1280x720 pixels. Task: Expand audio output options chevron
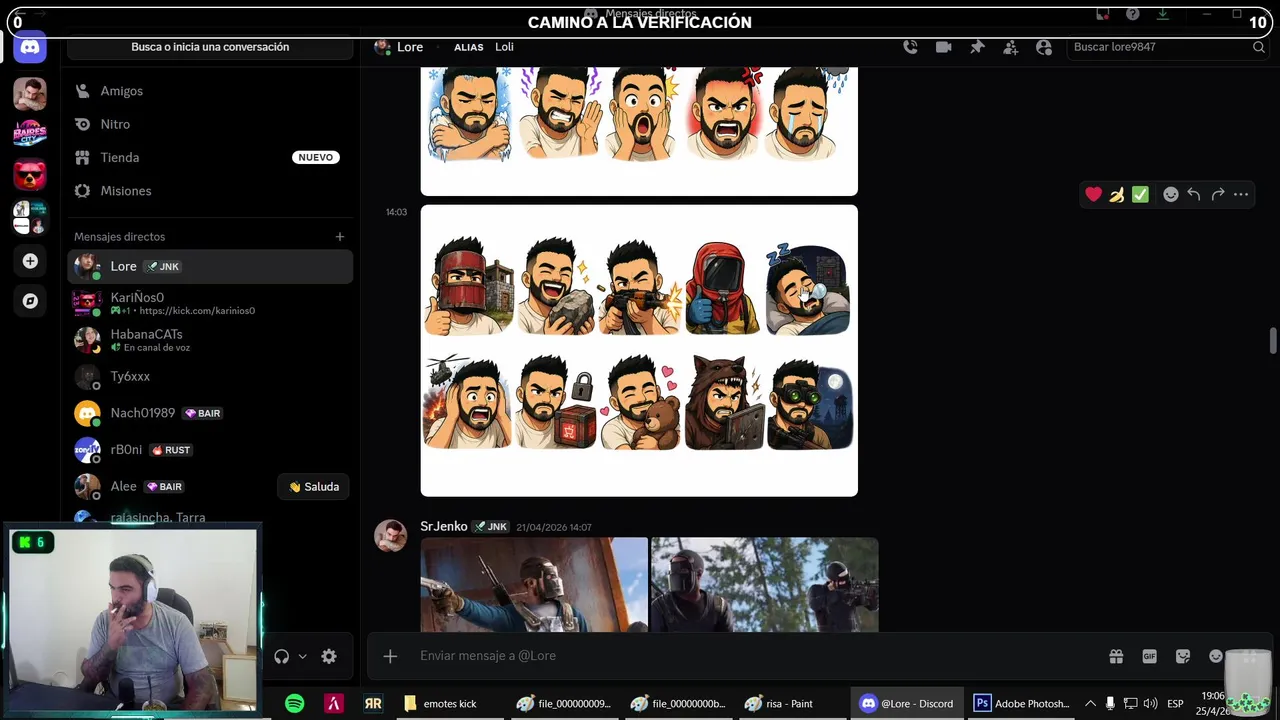302,657
